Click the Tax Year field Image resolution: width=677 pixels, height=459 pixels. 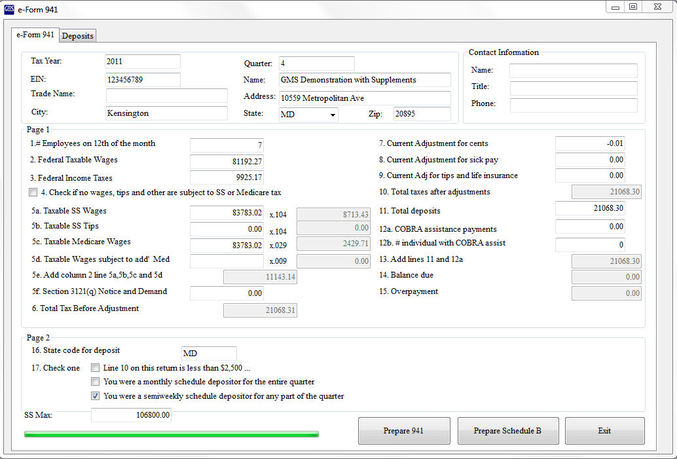(x=142, y=61)
